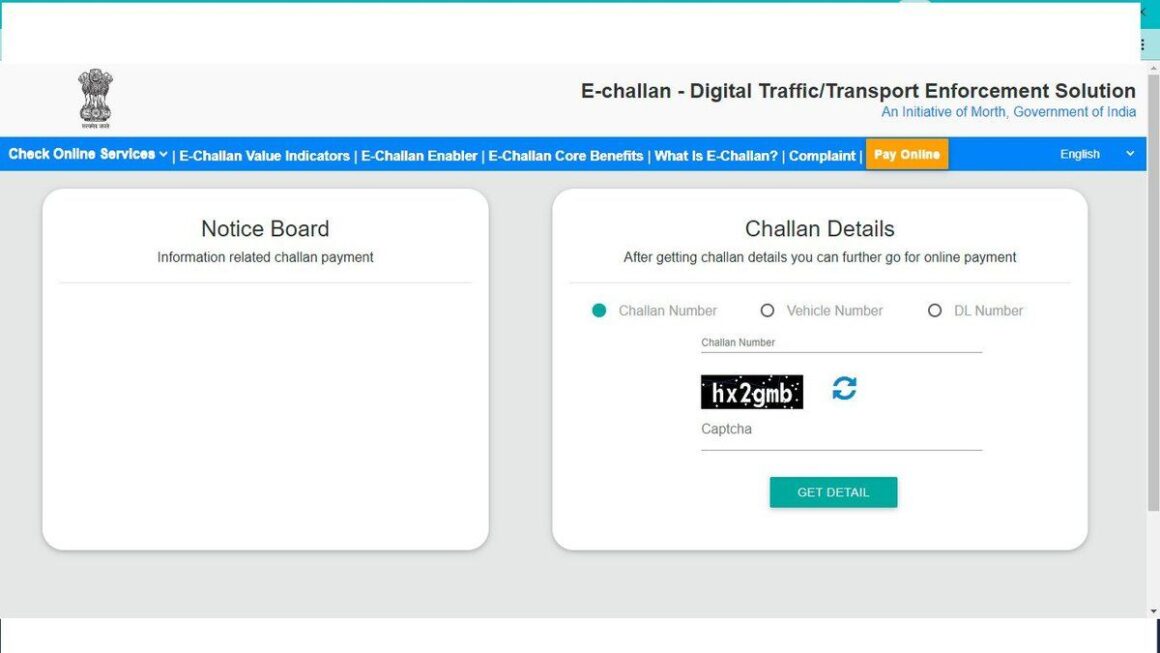Select the Vehicle Number radio button
Viewport: 1160px width, 653px height.
tap(767, 310)
